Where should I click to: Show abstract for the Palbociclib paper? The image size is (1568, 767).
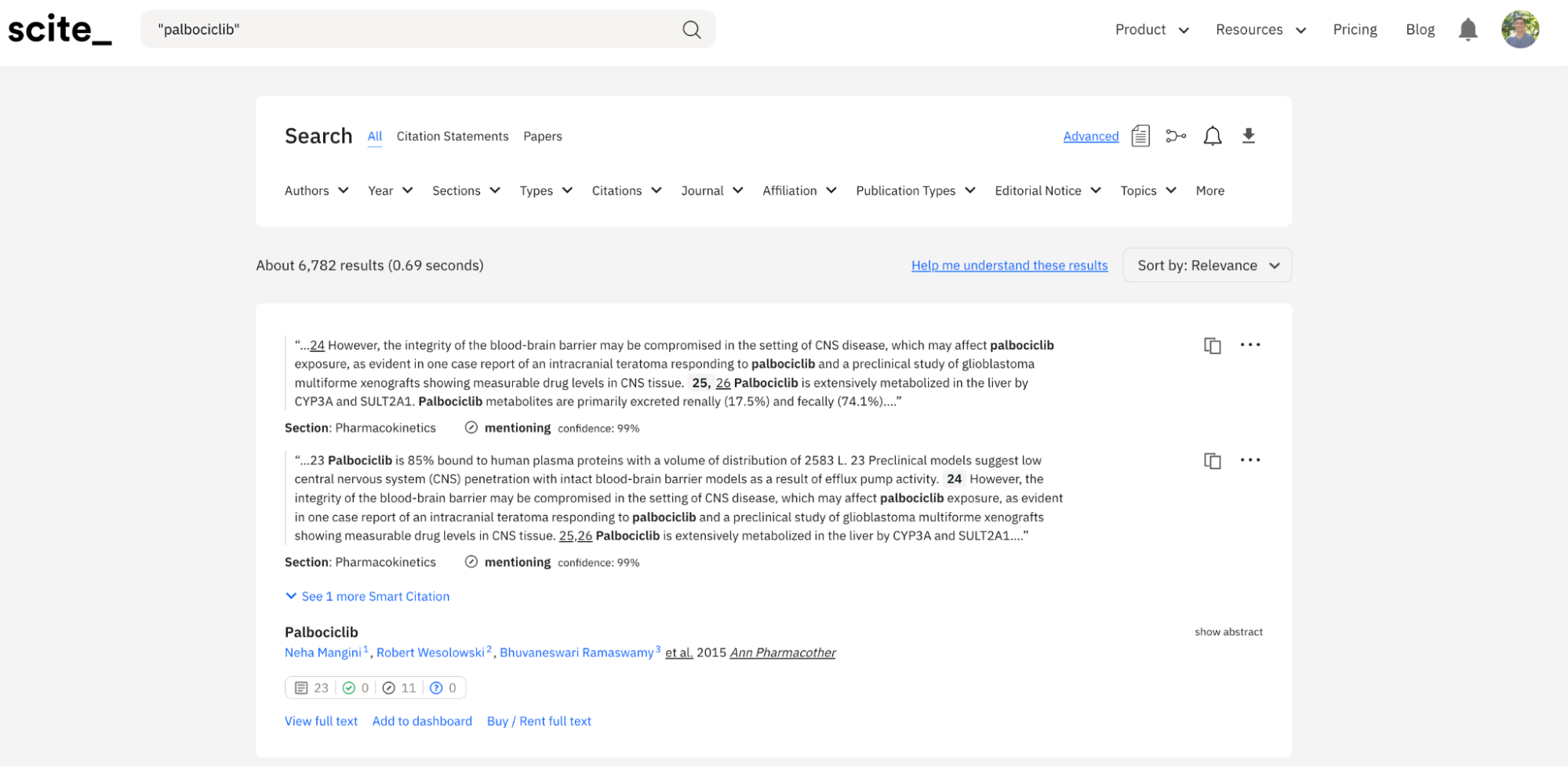[x=1228, y=632]
